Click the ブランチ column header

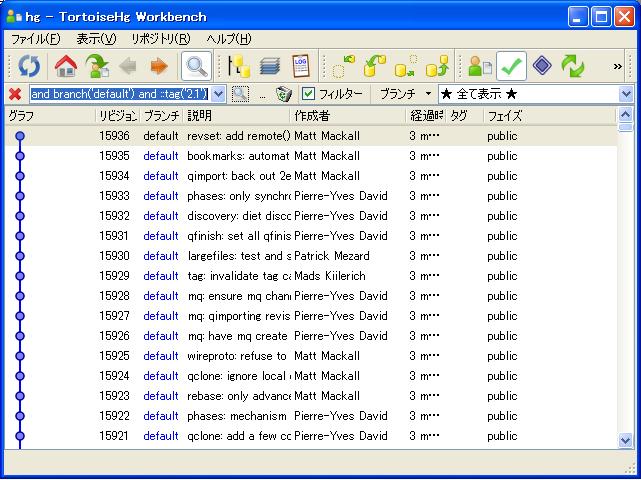pos(161,116)
